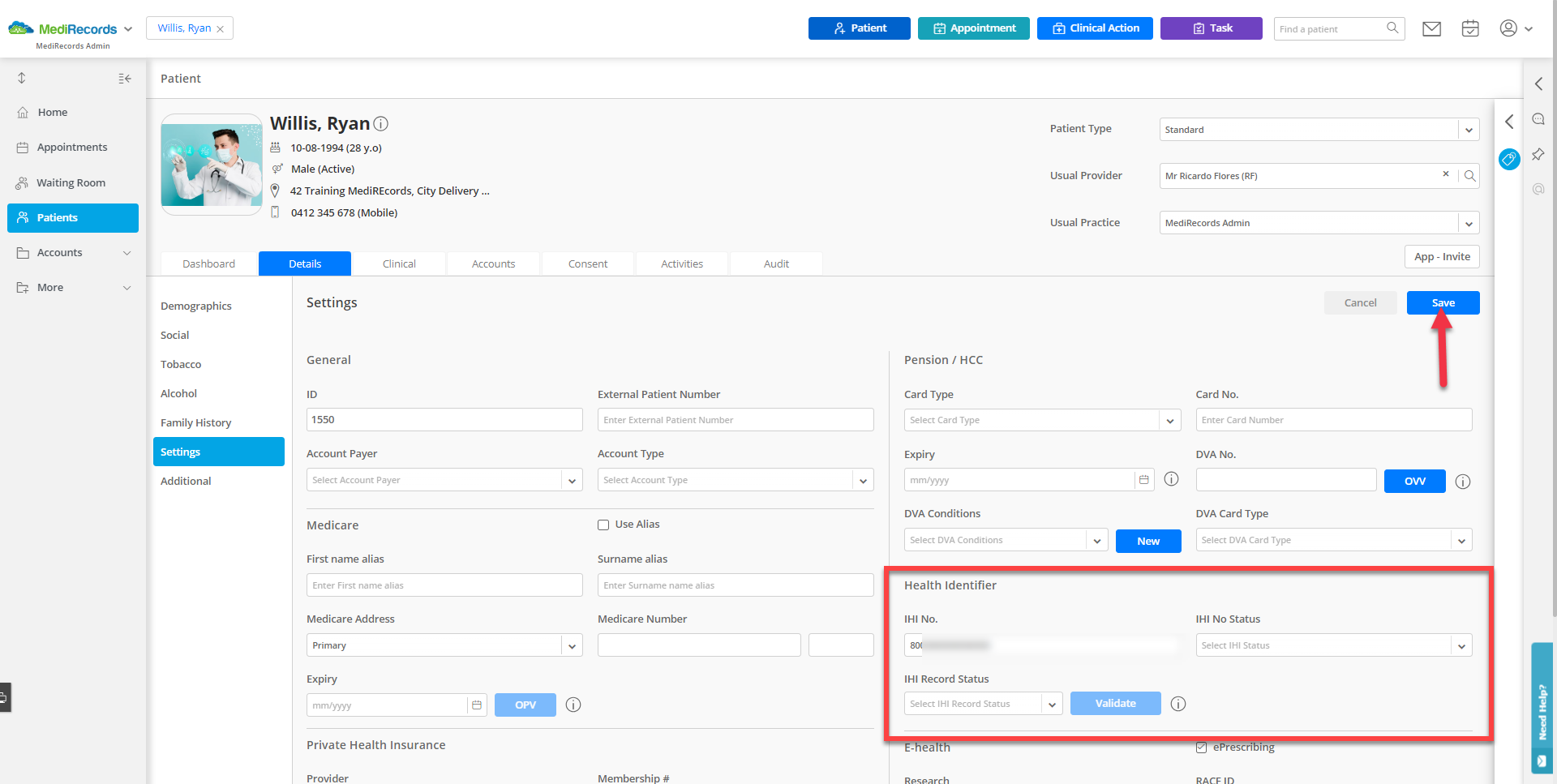Open the mail inbox icon

pos(1431,29)
